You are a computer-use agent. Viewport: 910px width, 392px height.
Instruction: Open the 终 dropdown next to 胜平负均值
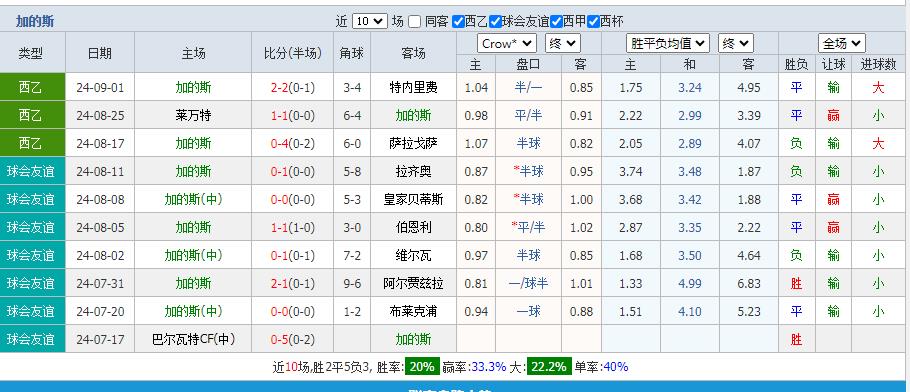(735, 43)
